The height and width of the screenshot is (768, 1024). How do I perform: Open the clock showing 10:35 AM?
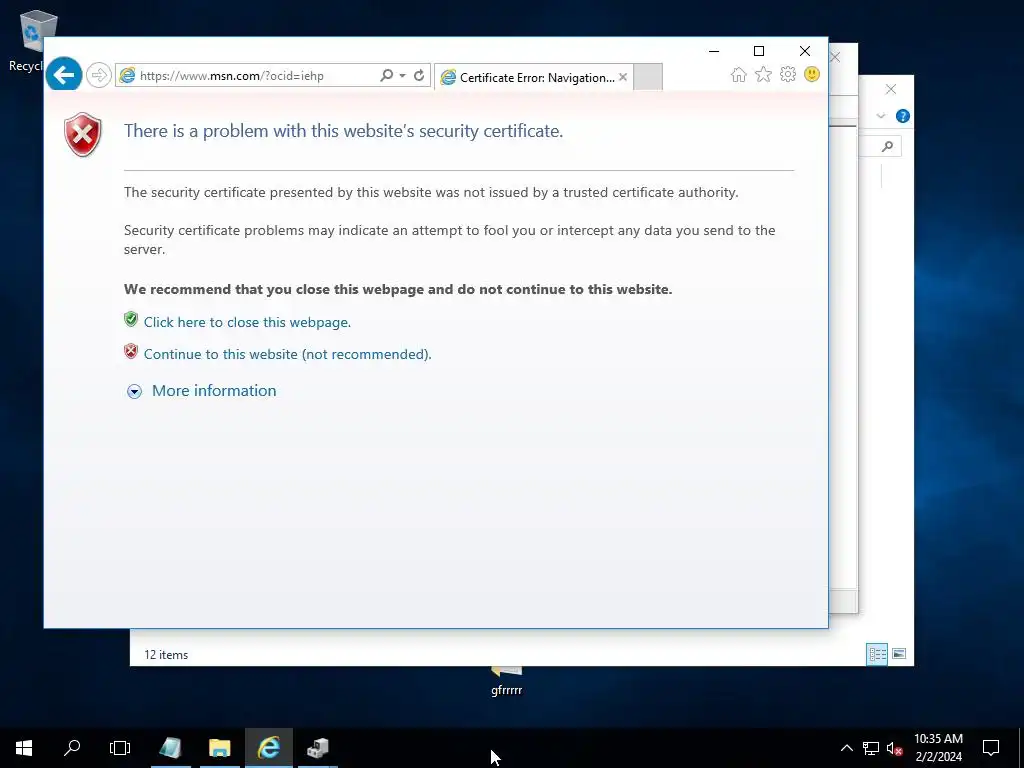click(938, 748)
